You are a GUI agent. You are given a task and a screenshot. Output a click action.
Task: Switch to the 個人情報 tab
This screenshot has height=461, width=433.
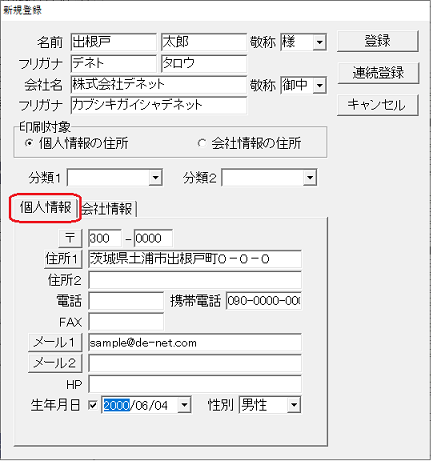click(45, 208)
